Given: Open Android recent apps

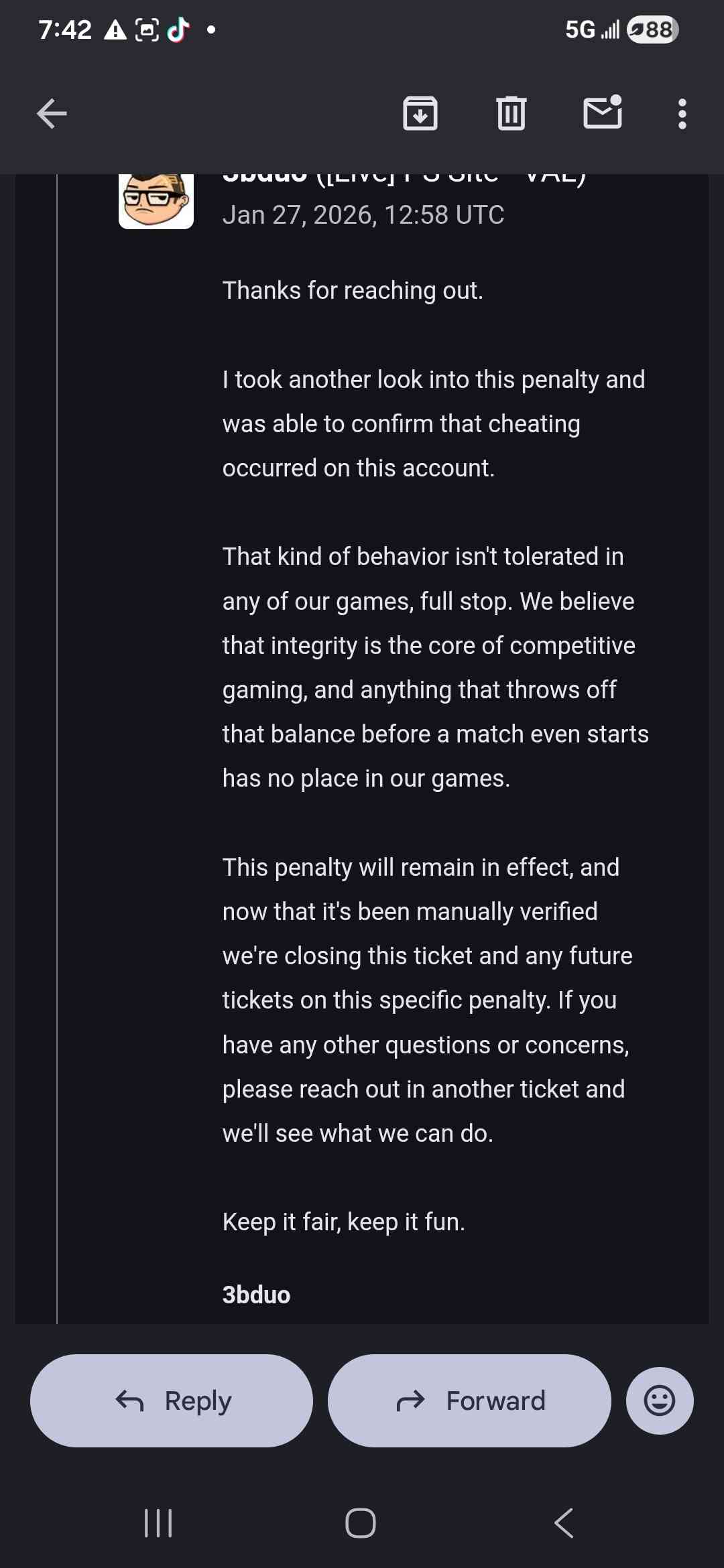Looking at the screenshot, I should [x=158, y=1523].
